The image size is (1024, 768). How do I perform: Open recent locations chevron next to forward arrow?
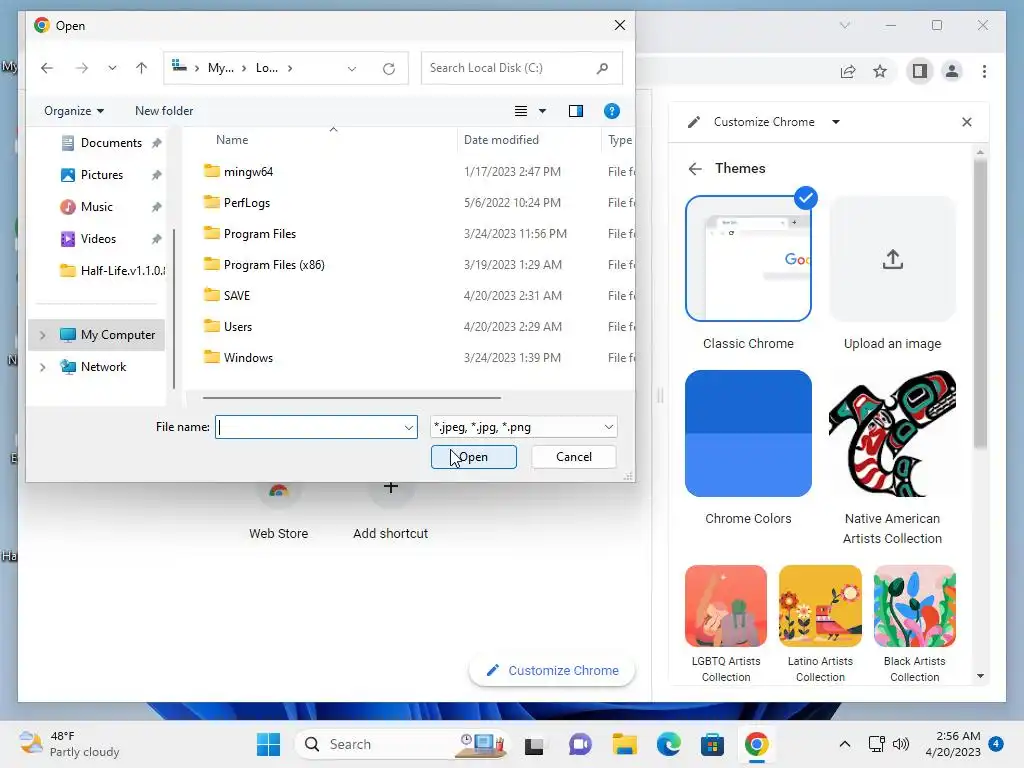112,68
